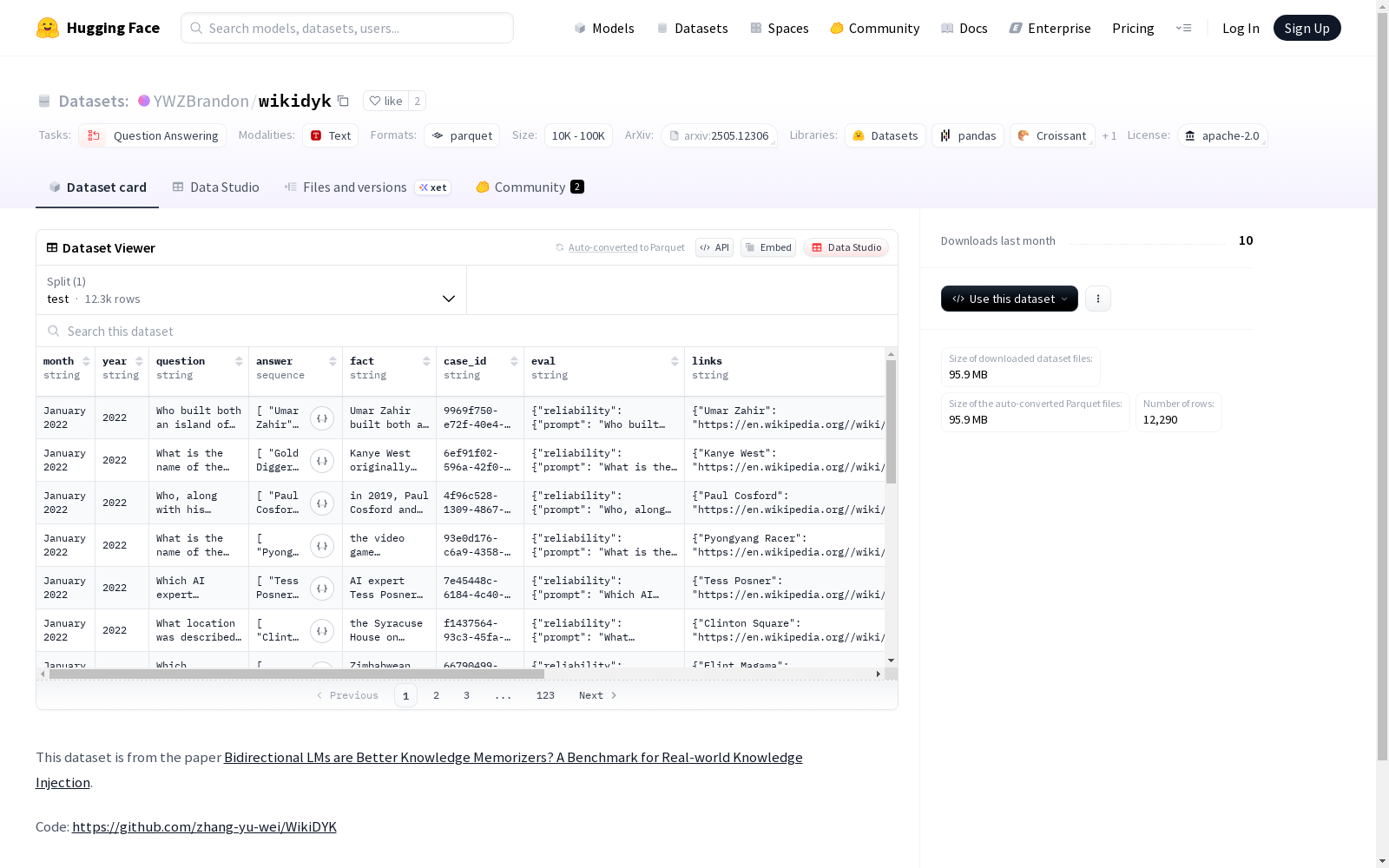The width and height of the screenshot is (1389, 868).
Task: Click the 10K - 100K size tag
Action: 578,135
